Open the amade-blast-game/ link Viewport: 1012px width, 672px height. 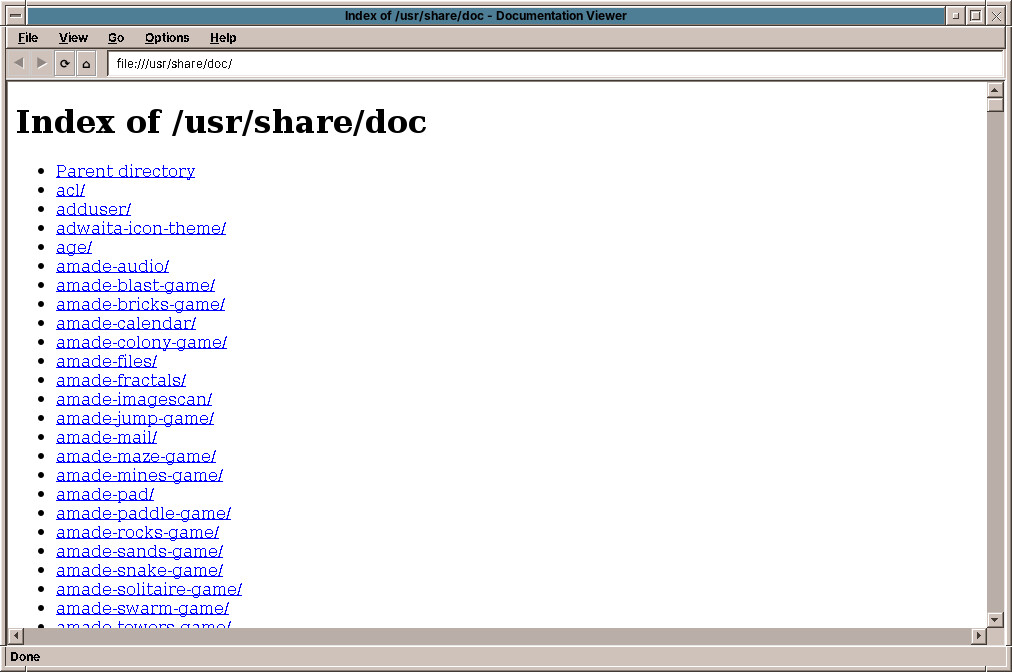point(136,285)
